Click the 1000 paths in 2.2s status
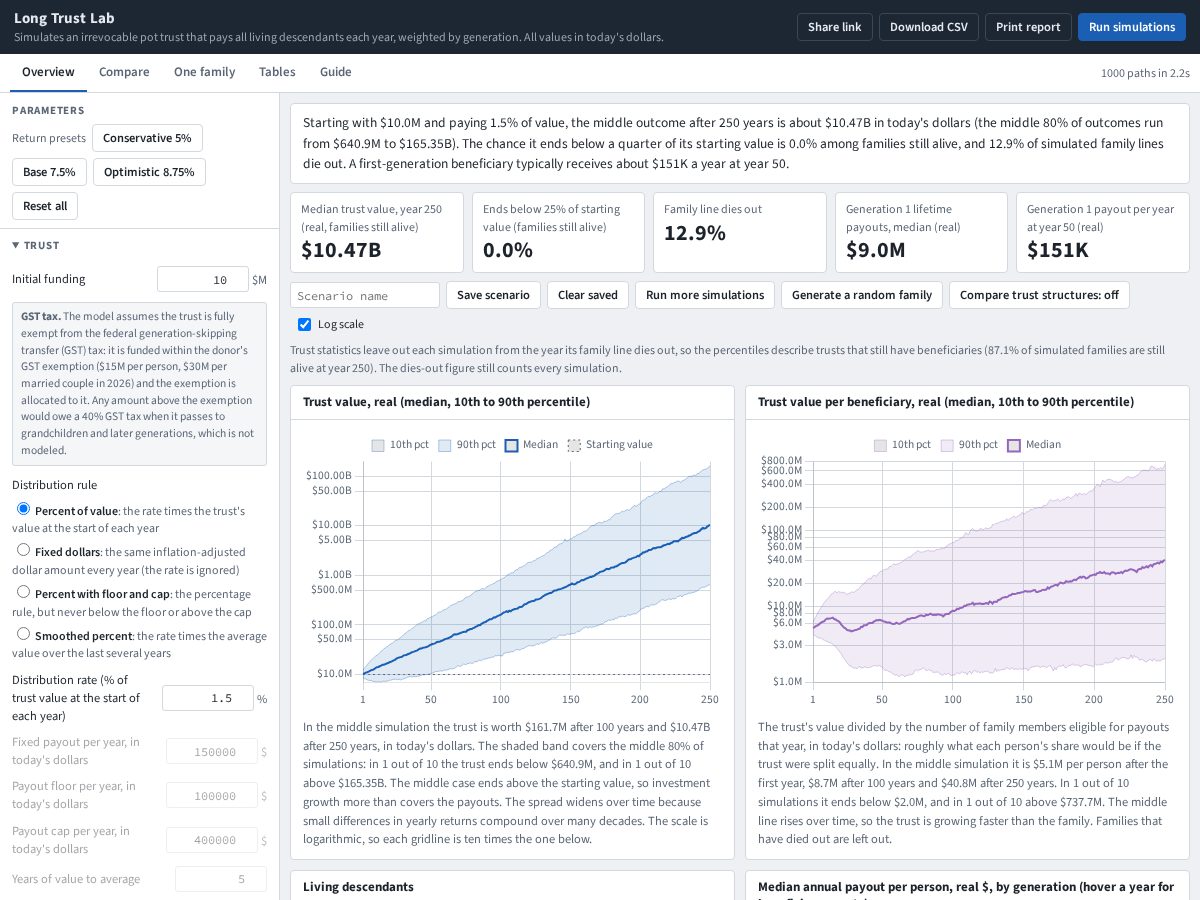The height and width of the screenshot is (900, 1200). coord(1145,73)
